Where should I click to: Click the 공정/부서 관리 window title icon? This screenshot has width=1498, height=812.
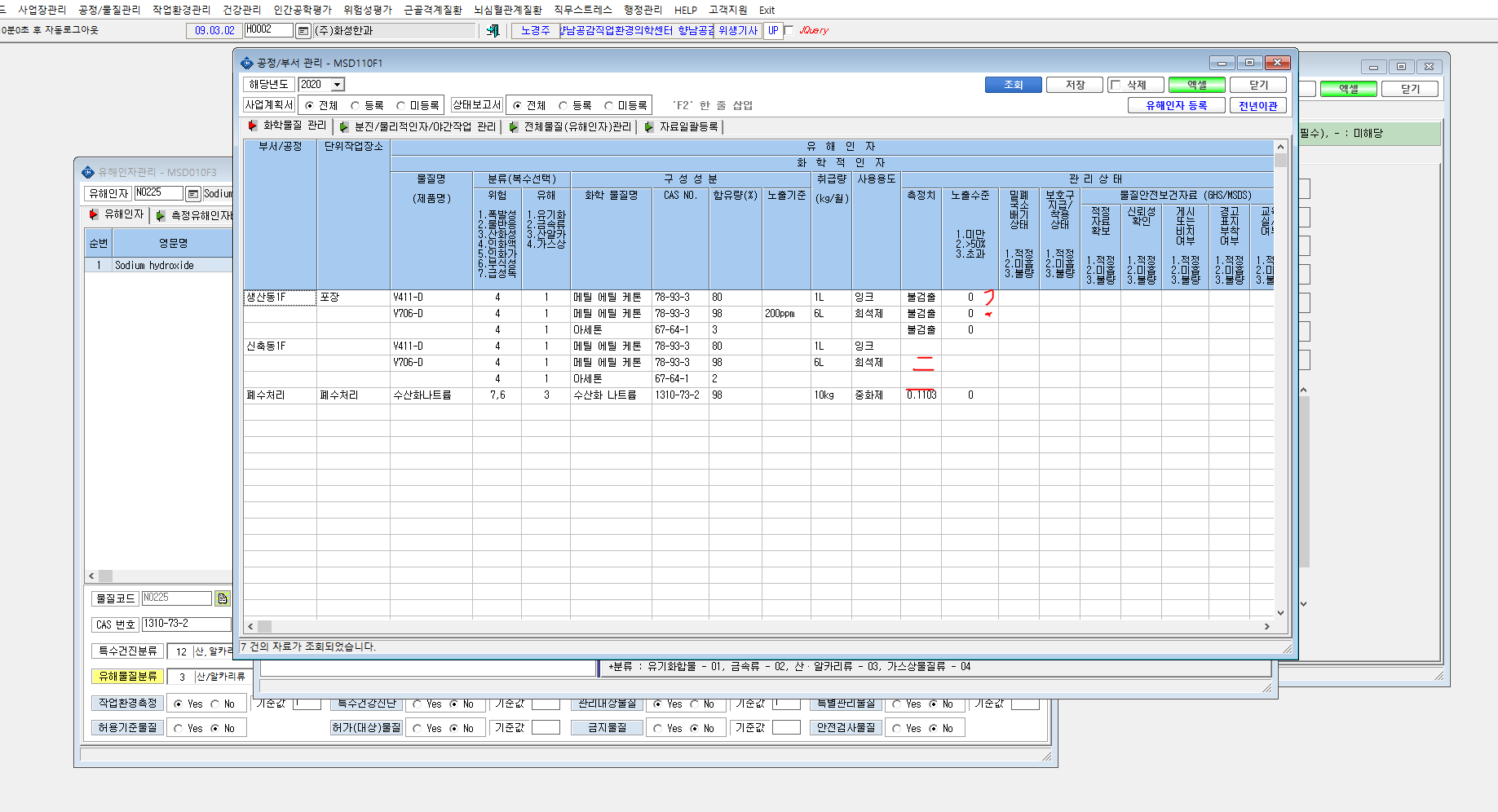[247, 63]
